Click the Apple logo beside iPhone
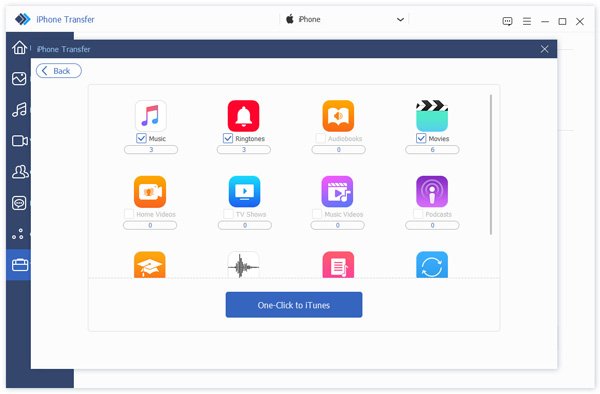 click(290, 19)
